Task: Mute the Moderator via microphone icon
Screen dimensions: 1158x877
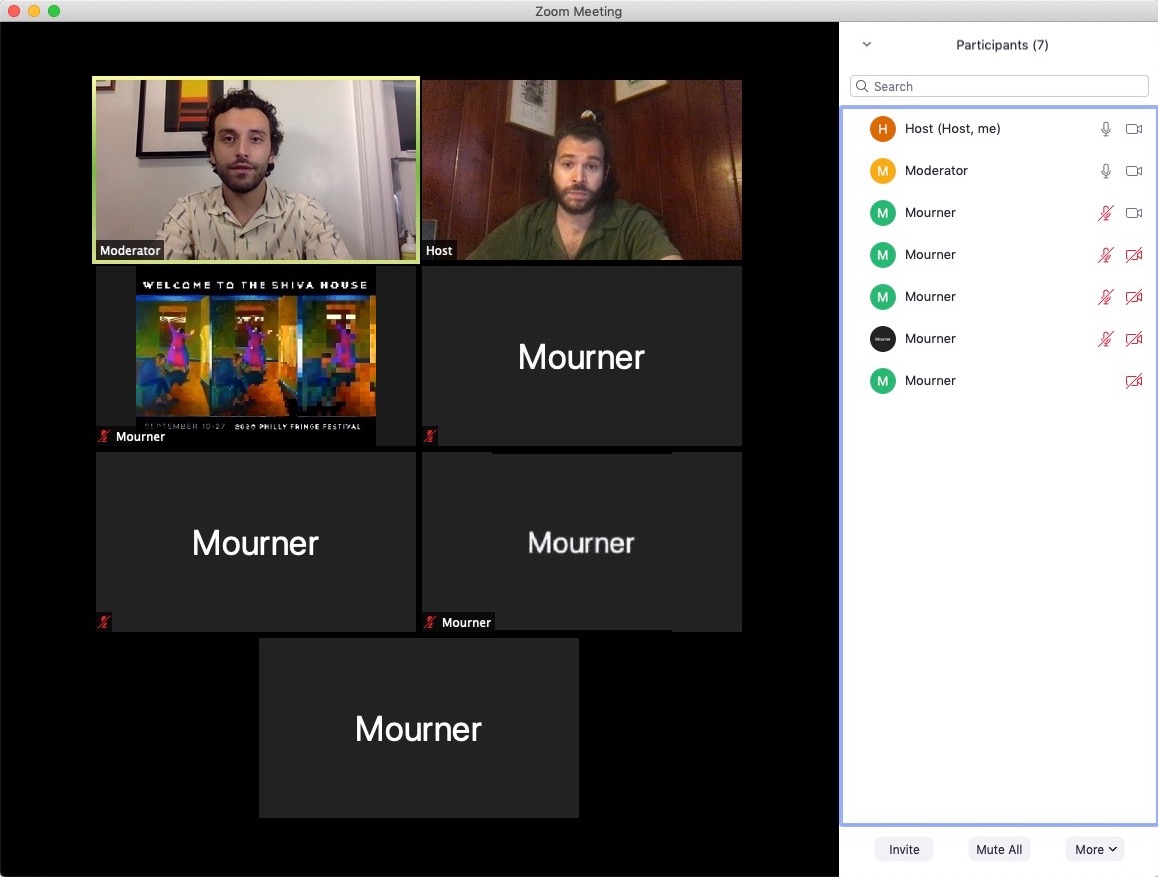Action: point(1106,171)
